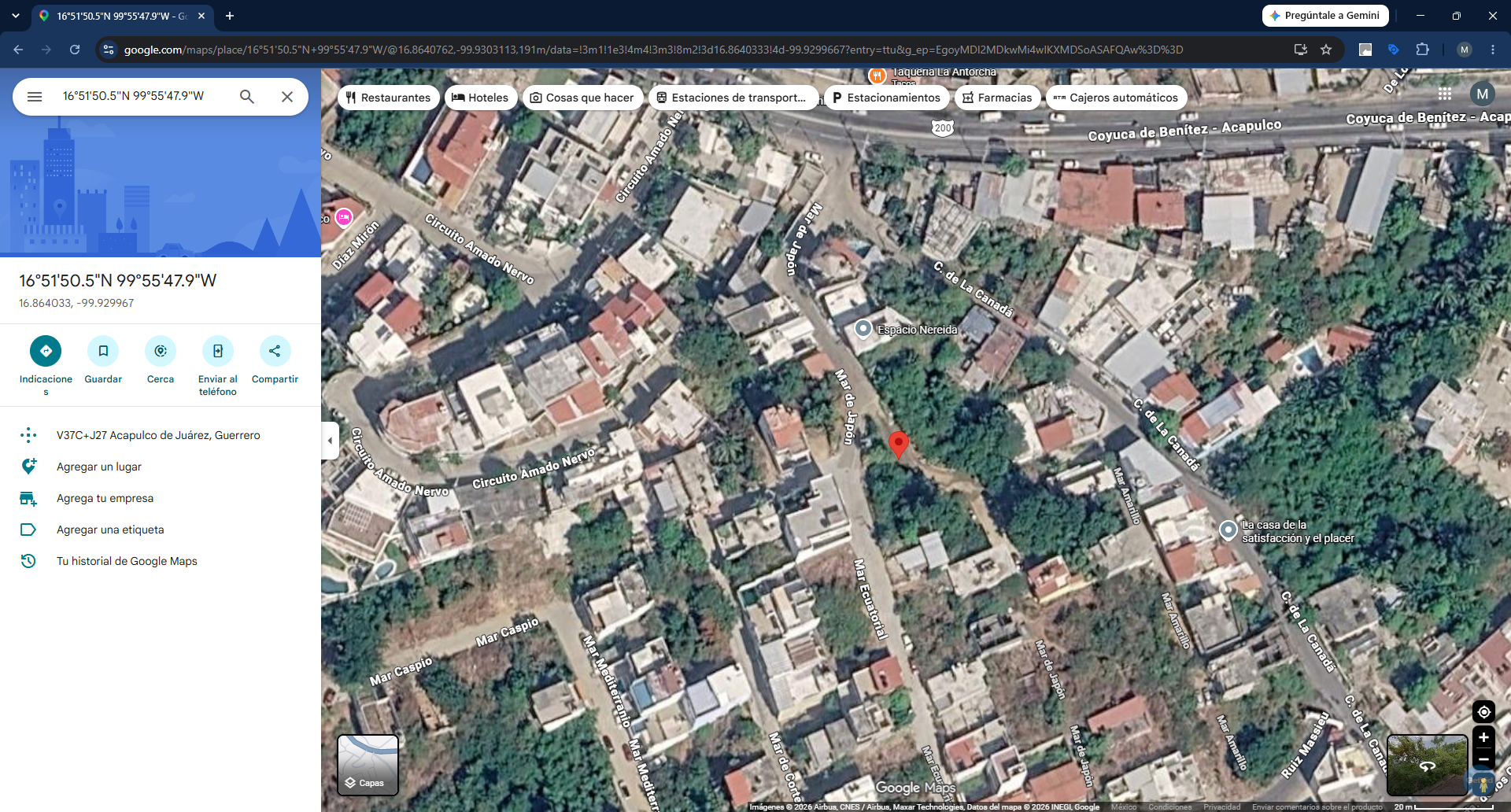Bookmark this page with star icon
This screenshot has width=1511, height=812.
(x=1326, y=50)
